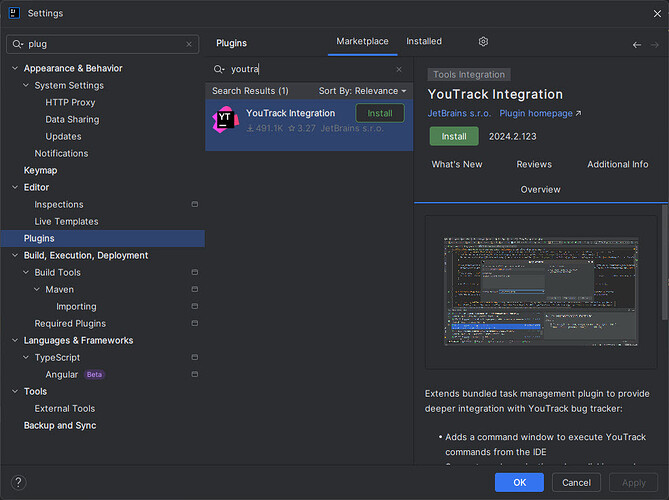Collapse the System Settings node
This screenshot has height=500, width=669.
(x=26, y=85)
